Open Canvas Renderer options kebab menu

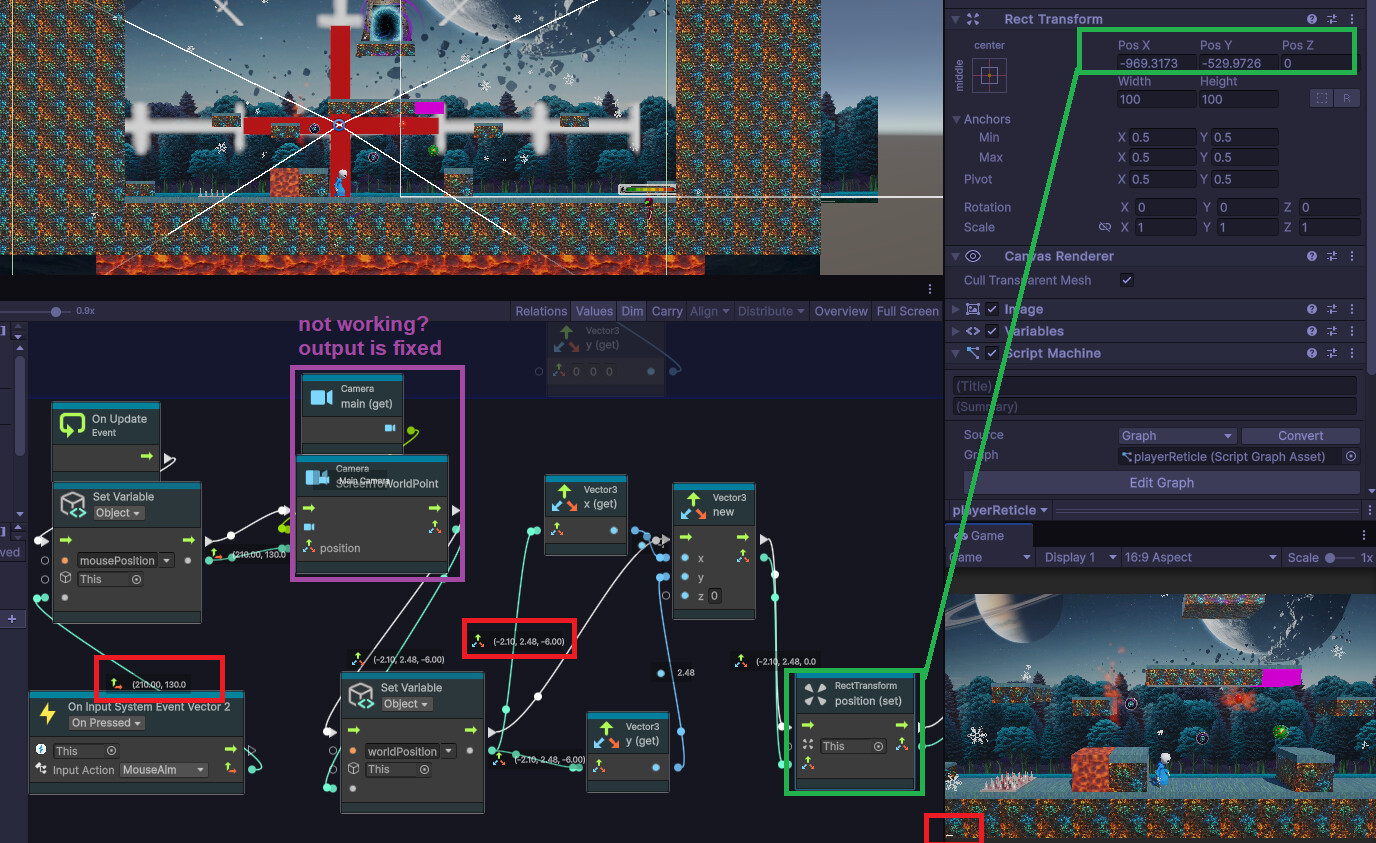[x=1353, y=256]
